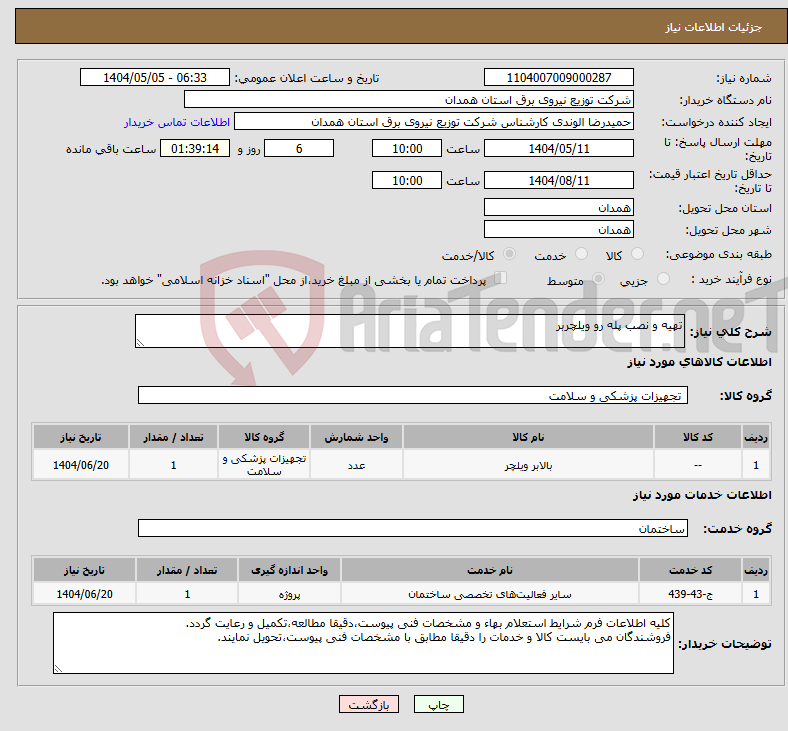Viewport: 788px width, 731px height.
Task: Click the service code ج-43-439 cell
Action: click(x=691, y=594)
